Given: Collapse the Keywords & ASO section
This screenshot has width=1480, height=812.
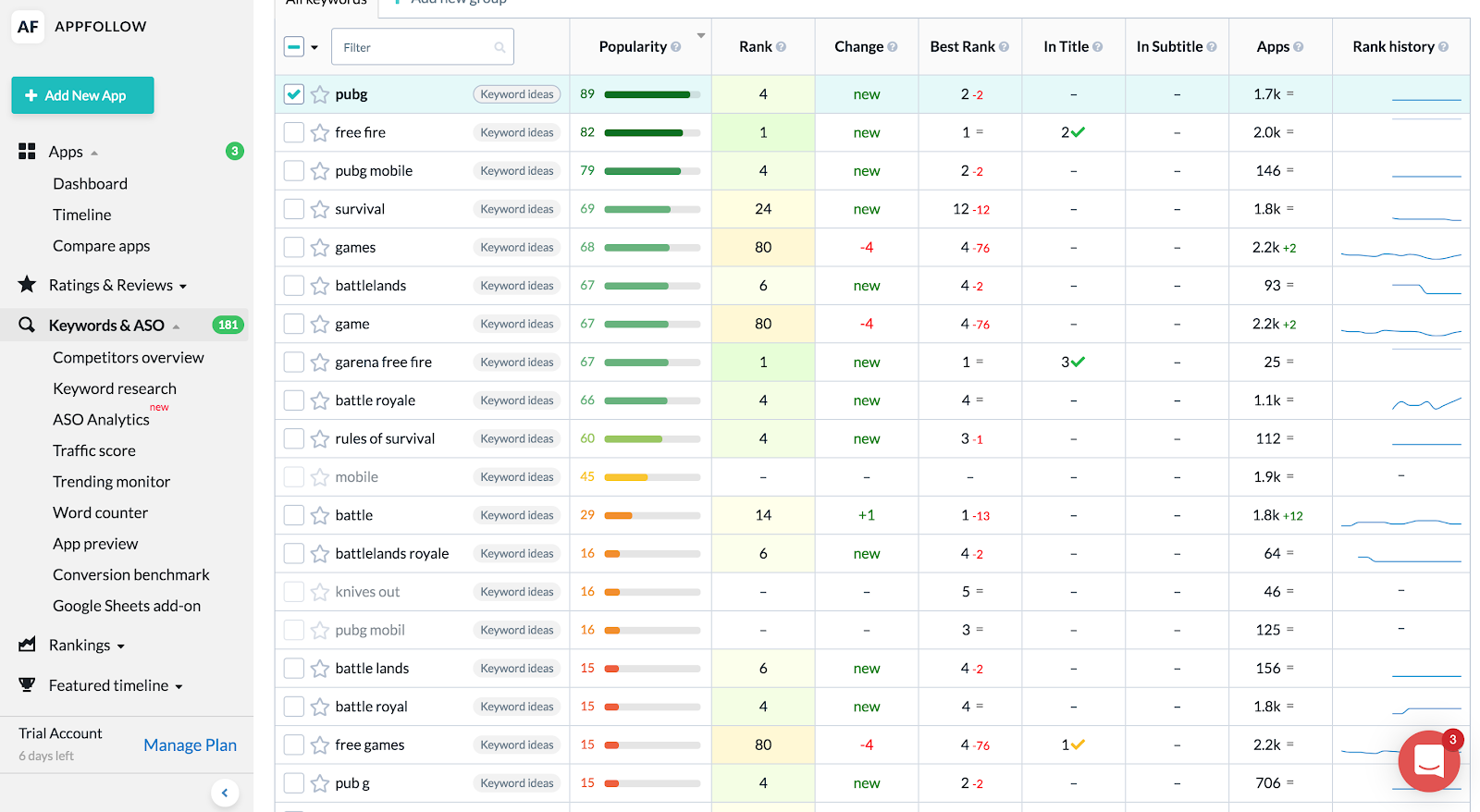Looking at the screenshot, I should click(x=176, y=326).
